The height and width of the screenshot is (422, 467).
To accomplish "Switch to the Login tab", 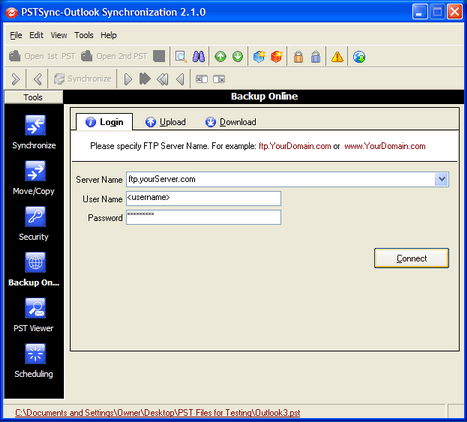I will (x=105, y=122).
